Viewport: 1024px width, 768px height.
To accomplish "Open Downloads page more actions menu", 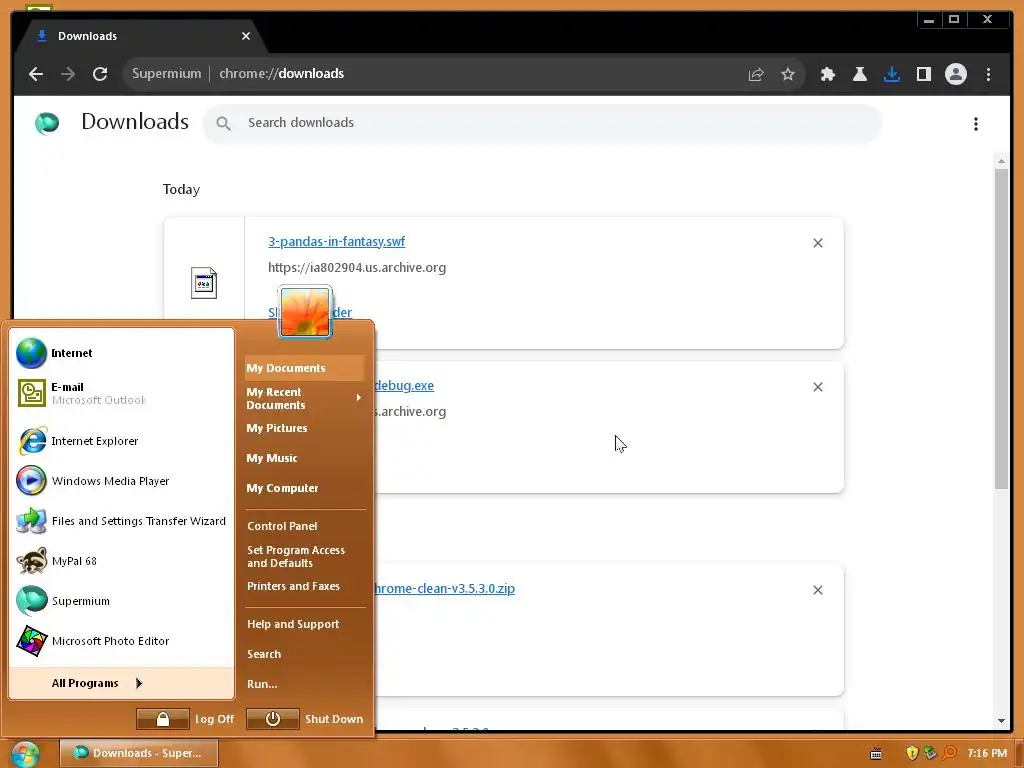I will click(x=976, y=123).
